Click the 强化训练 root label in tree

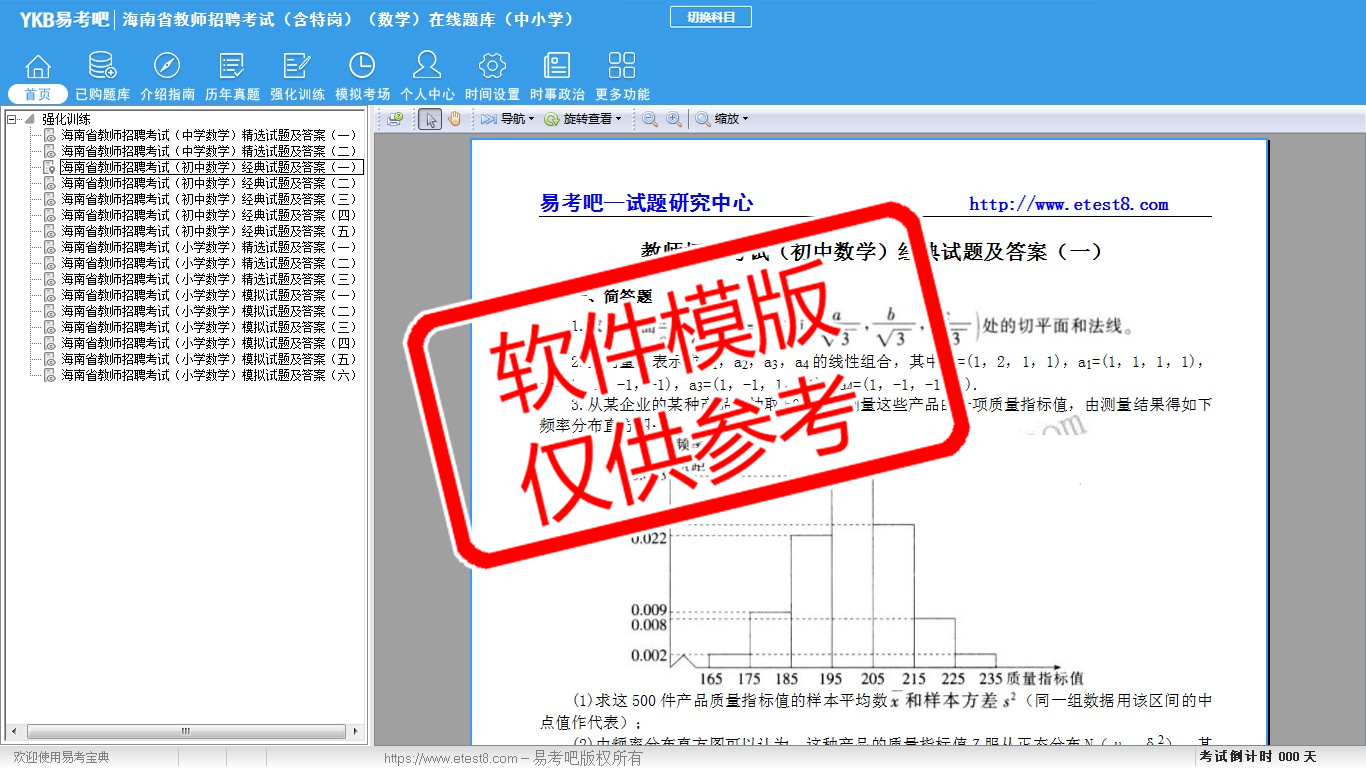(x=66, y=119)
